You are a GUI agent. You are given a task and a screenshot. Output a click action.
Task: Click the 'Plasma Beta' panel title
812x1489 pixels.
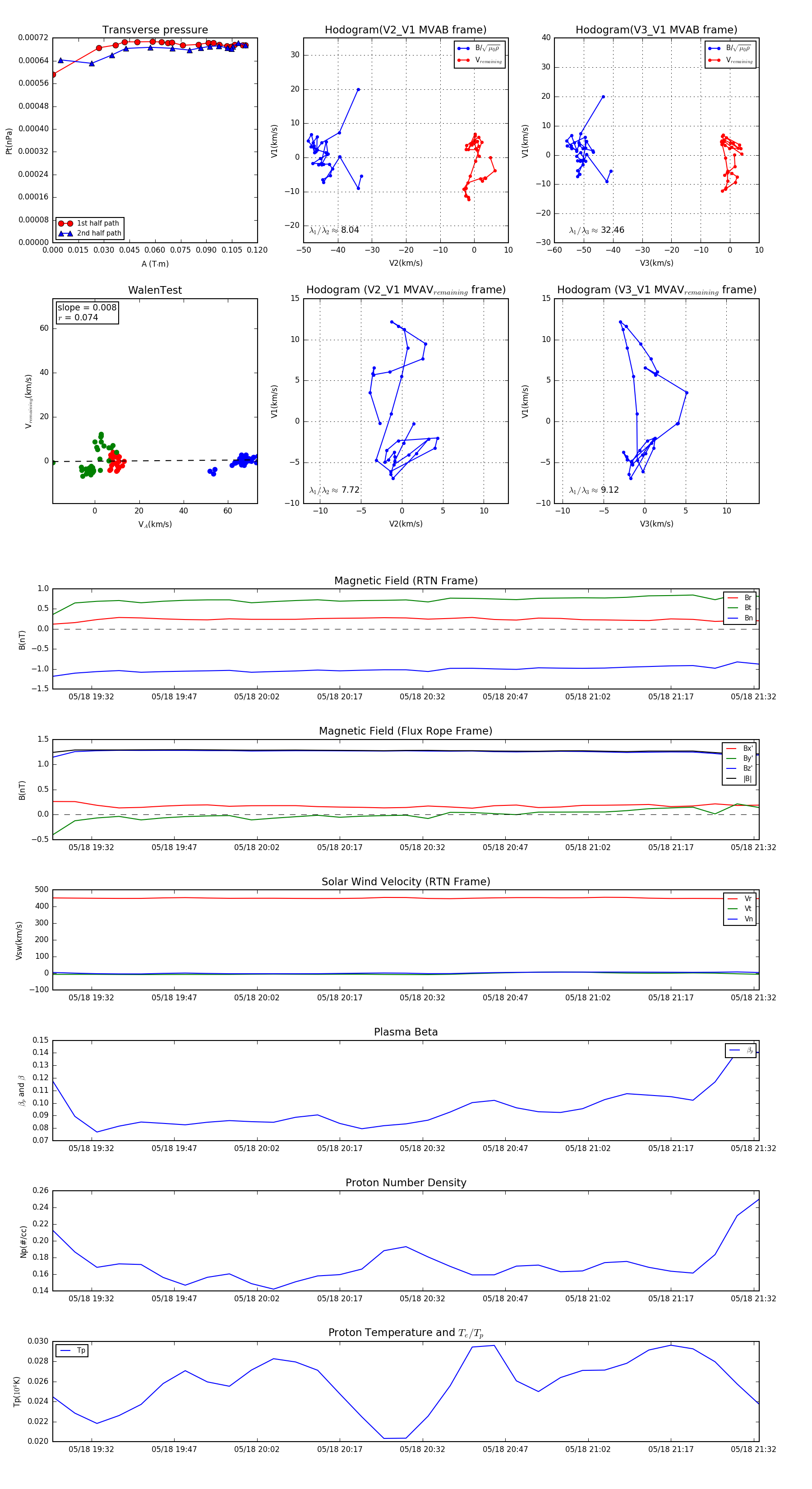point(406,1032)
